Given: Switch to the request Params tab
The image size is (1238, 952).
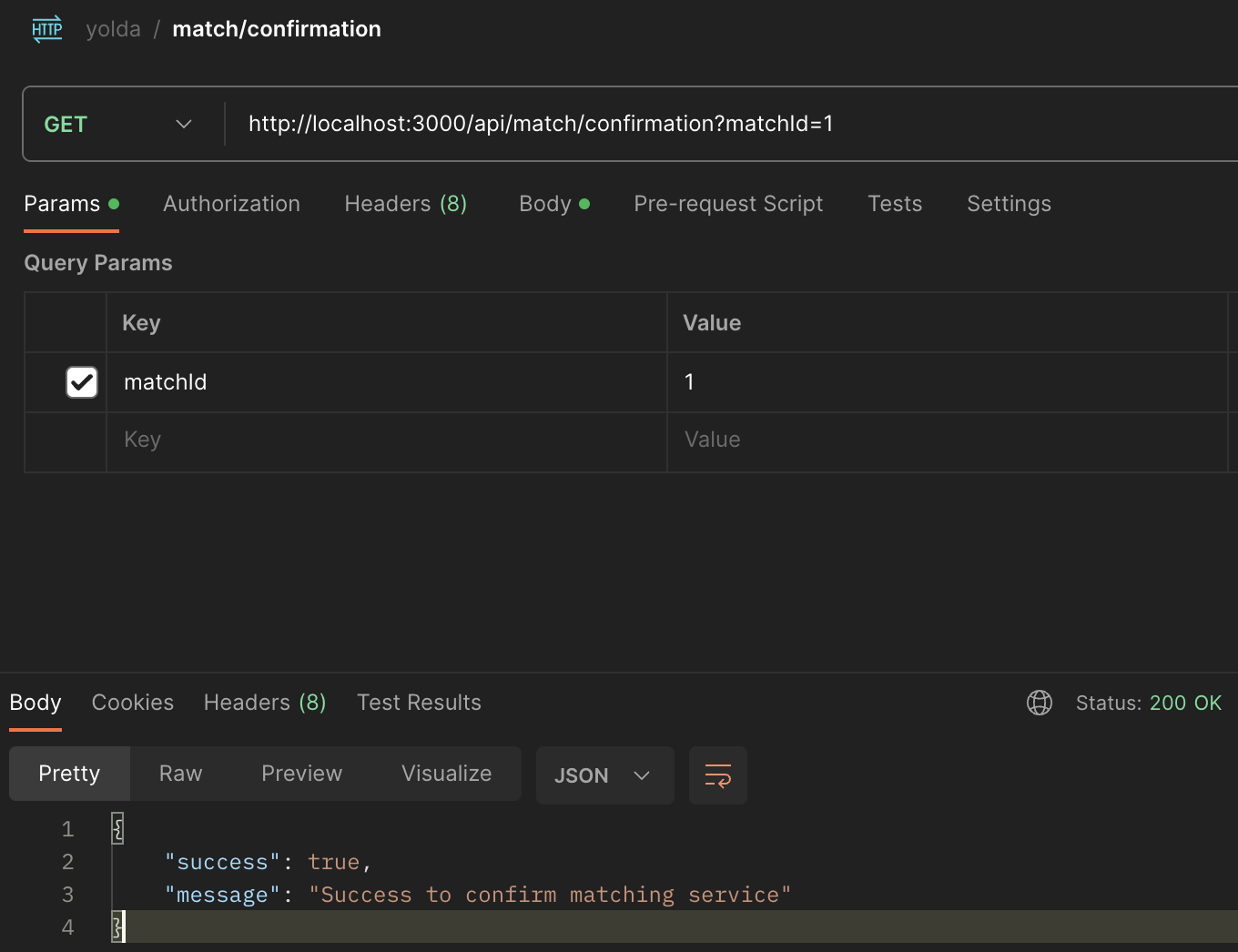Looking at the screenshot, I should click(x=71, y=204).
